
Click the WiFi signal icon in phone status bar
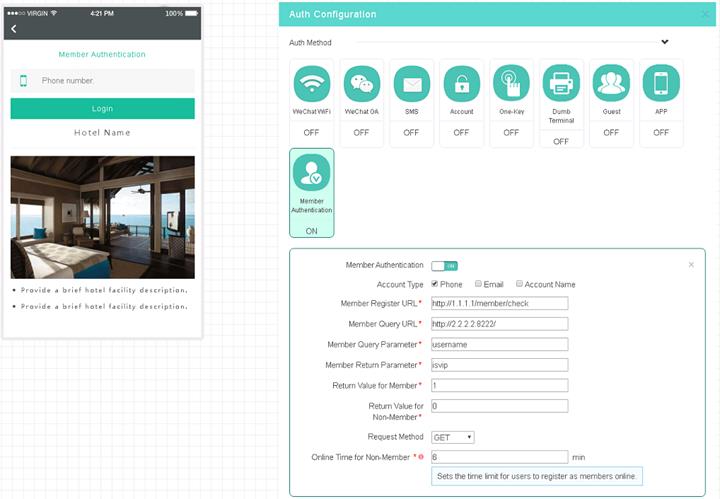(x=54, y=13)
